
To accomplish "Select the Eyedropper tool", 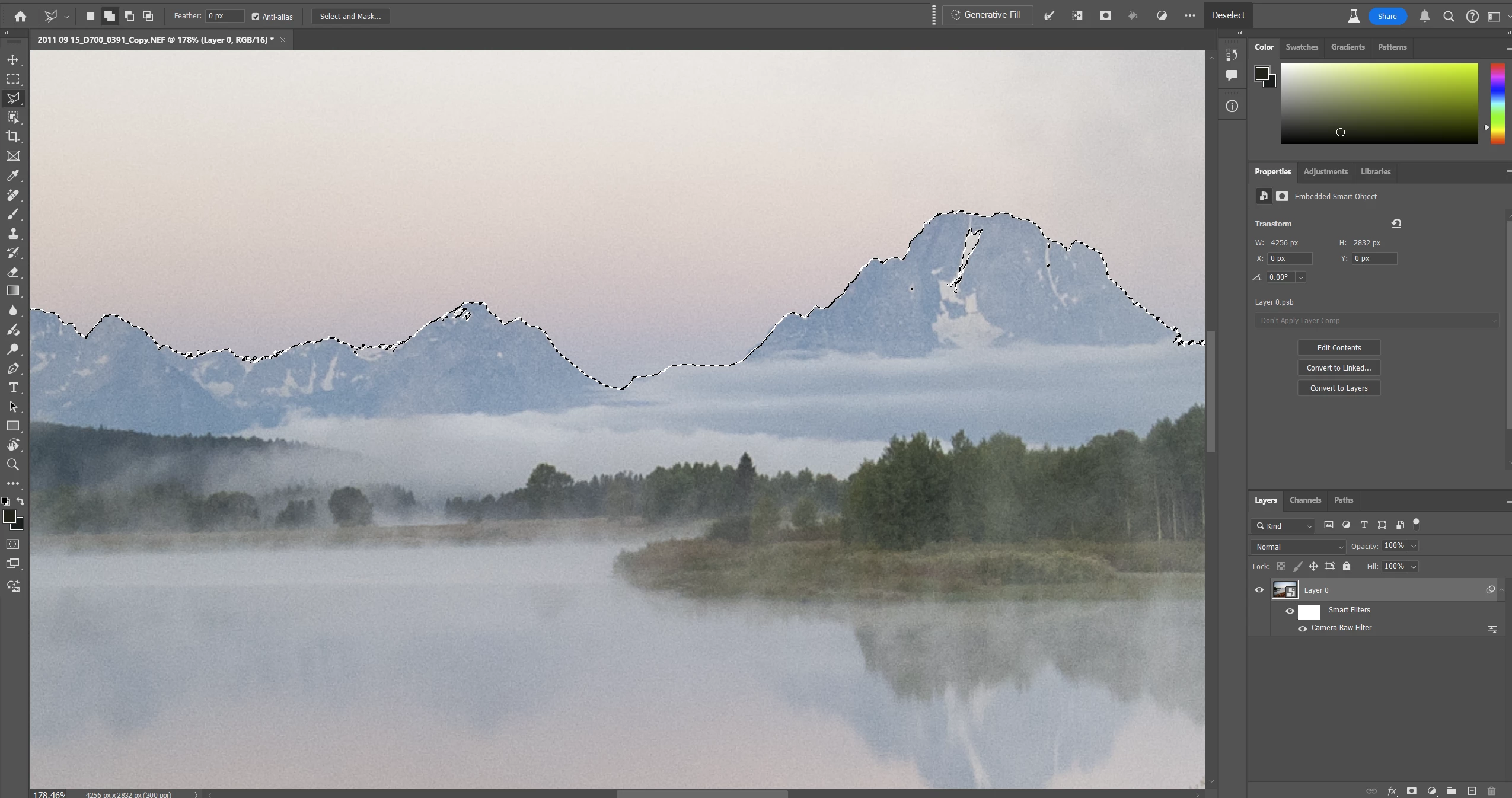I will coord(13,175).
